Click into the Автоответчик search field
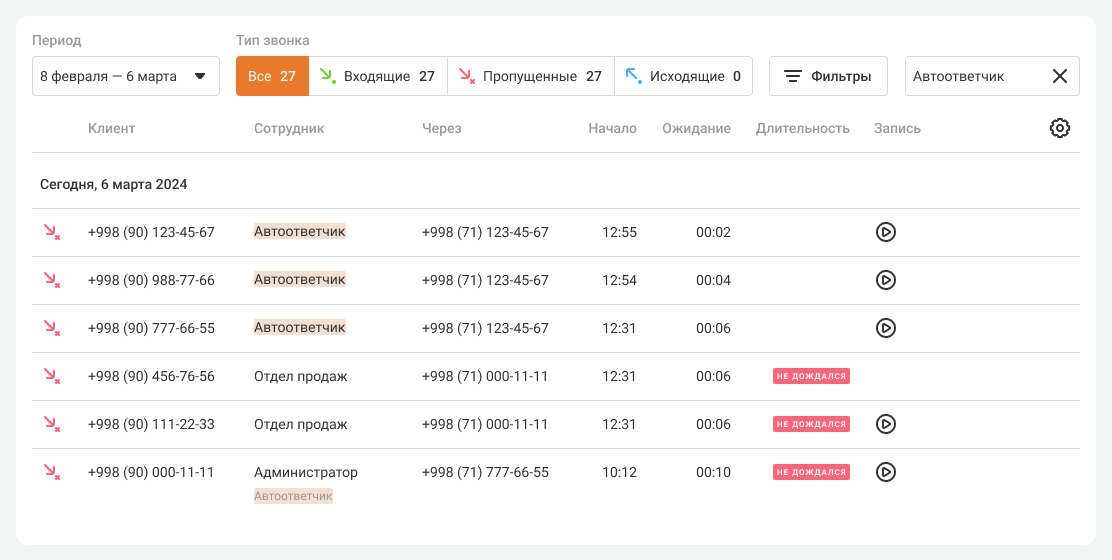The width and height of the screenshot is (1112, 560). (x=970, y=76)
